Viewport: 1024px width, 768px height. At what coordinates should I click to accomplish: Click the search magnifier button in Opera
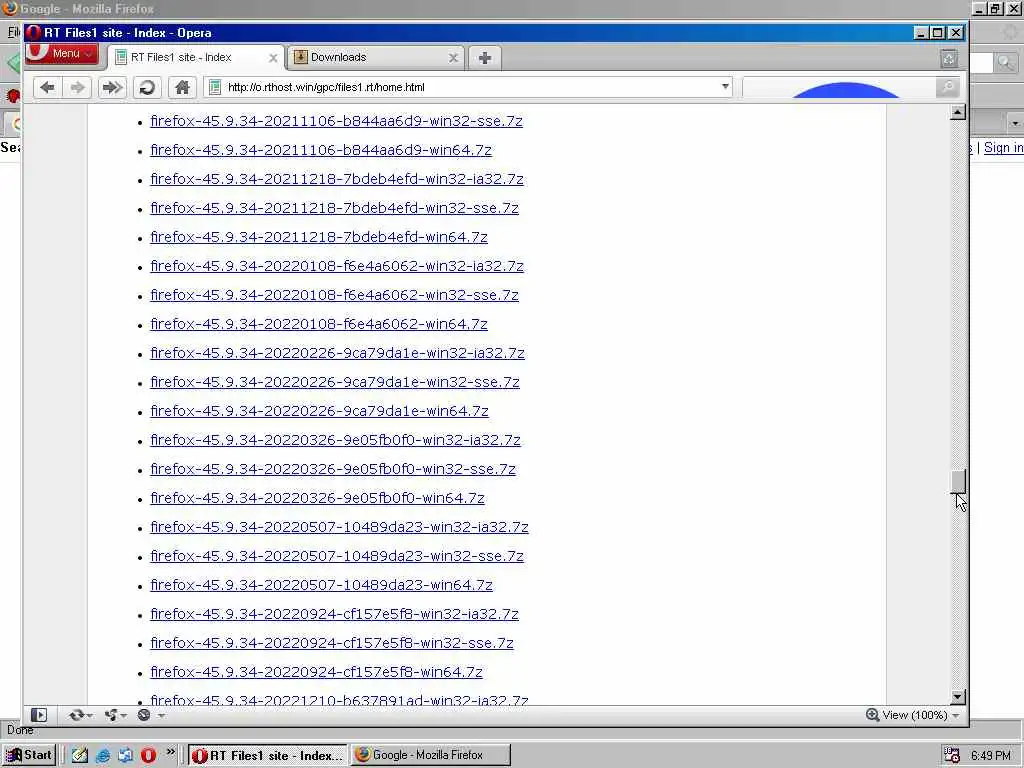[x=948, y=88]
